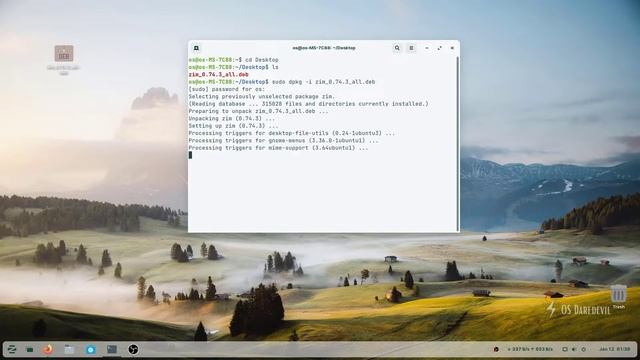The image size is (640, 360).
Task: Open a new tab in the terminal
Action: [x=196, y=48]
